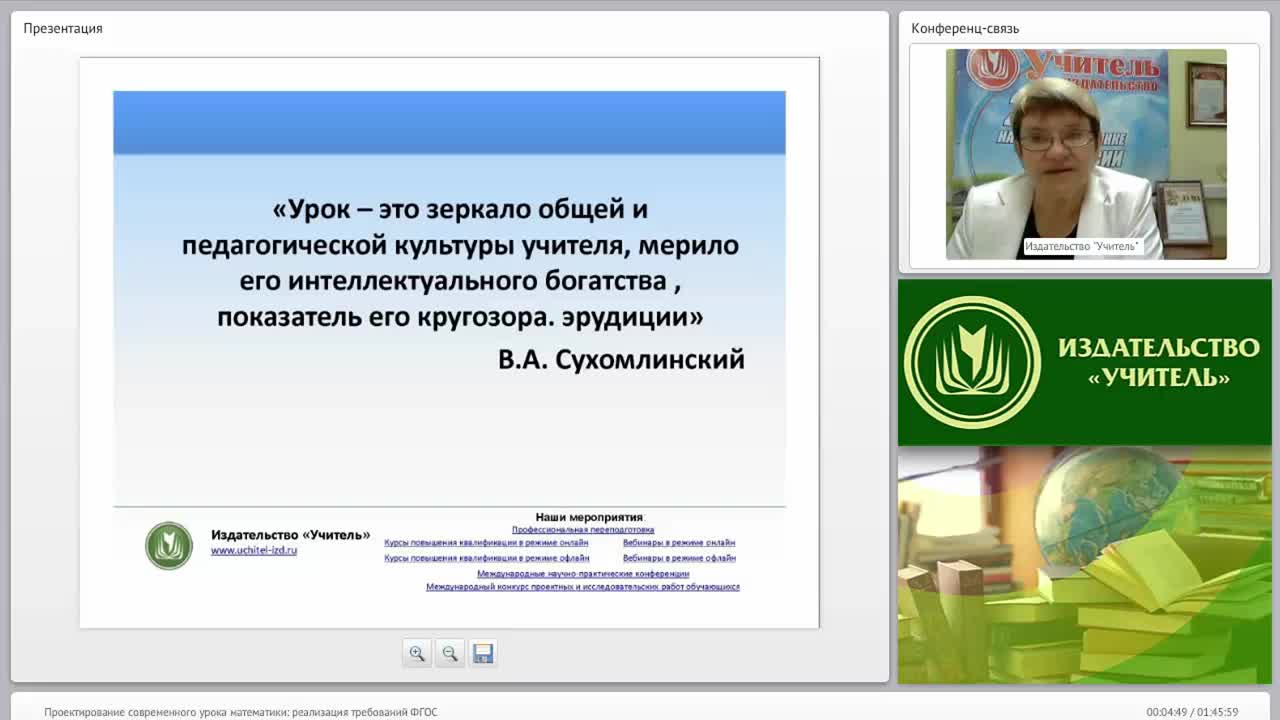The image size is (1280, 720).
Task: Click the speaker webcam video
Action: (x=1086, y=154)
